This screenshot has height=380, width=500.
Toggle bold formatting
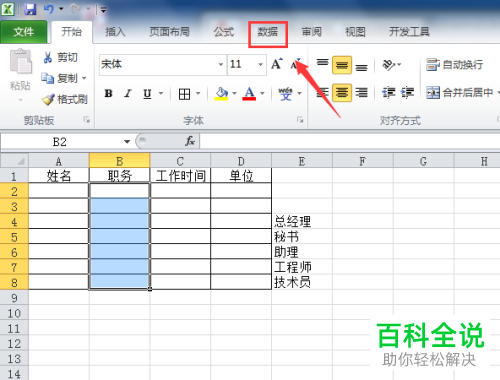(108, 94)
